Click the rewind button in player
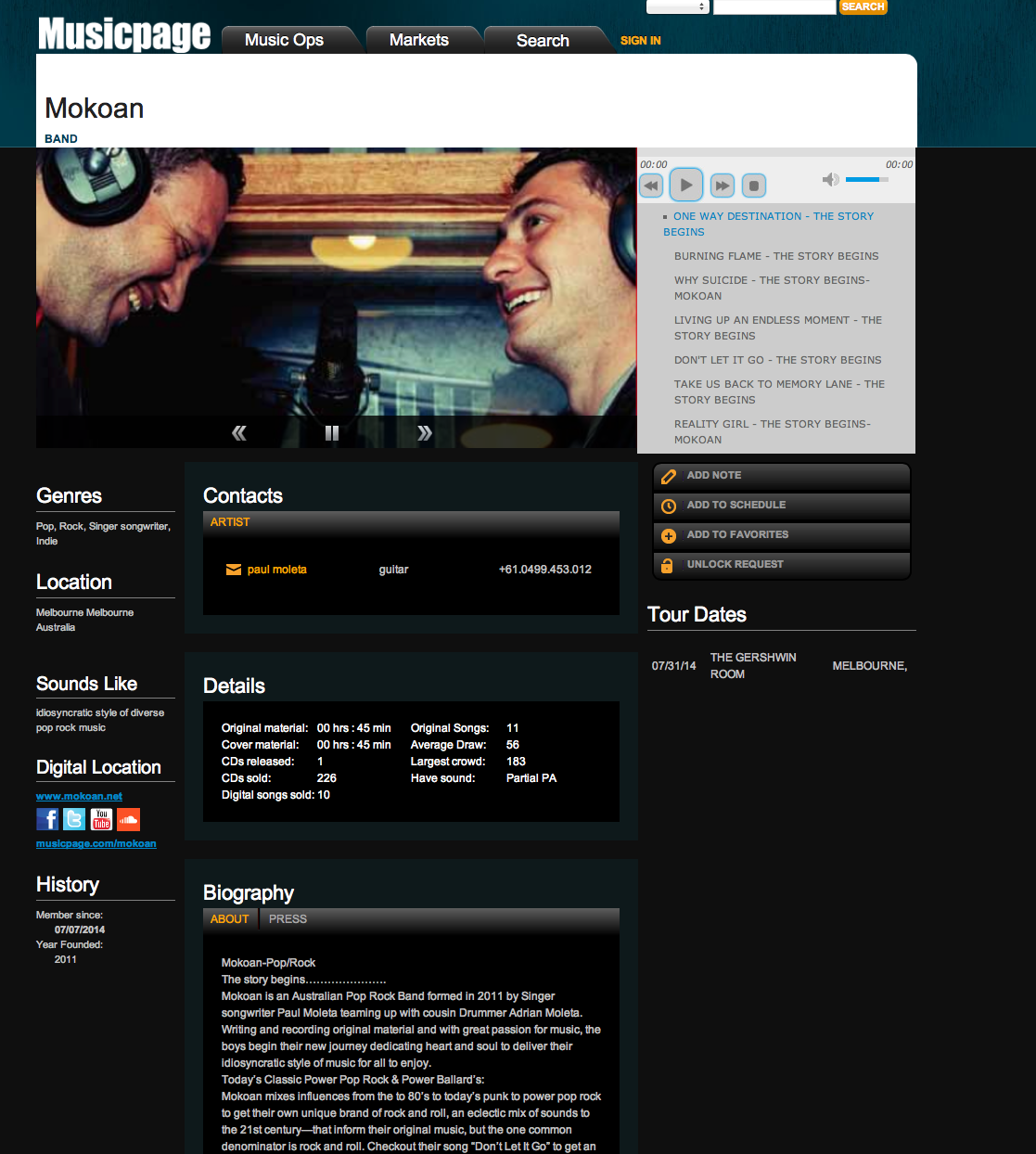Screen dimensions: 1036x1154 (x=651, y=186)
